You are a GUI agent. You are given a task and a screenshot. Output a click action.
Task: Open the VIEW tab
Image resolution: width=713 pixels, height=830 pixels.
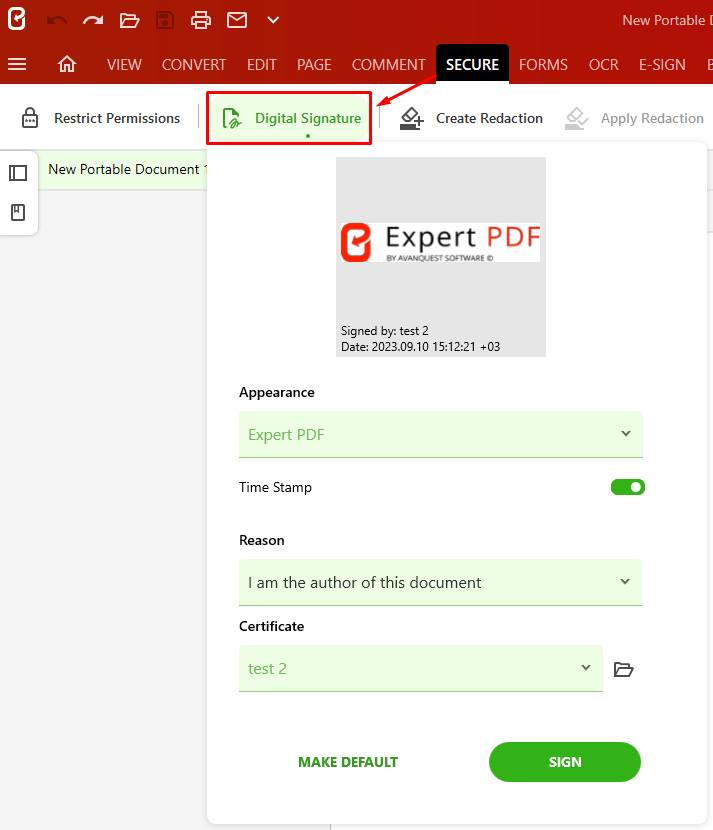(124, 65)
